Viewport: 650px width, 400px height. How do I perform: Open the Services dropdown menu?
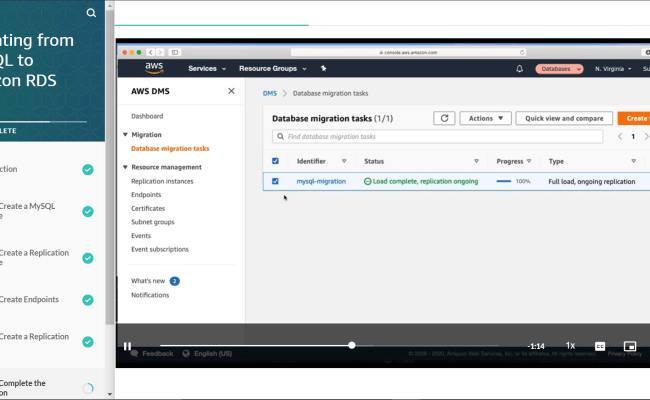pos(207,68)
